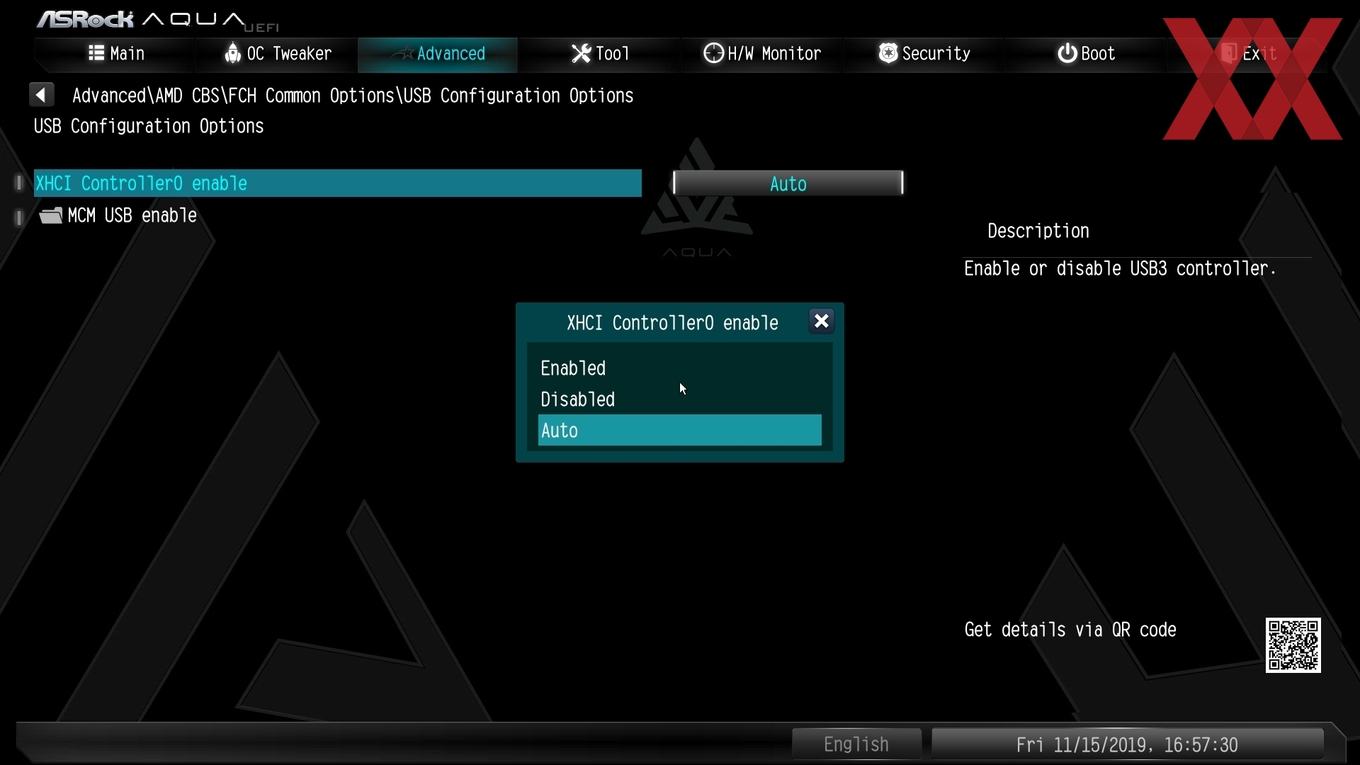Choose the highlighted Auto option
Screen dimensions: 1360x765
tap(679, 430)
